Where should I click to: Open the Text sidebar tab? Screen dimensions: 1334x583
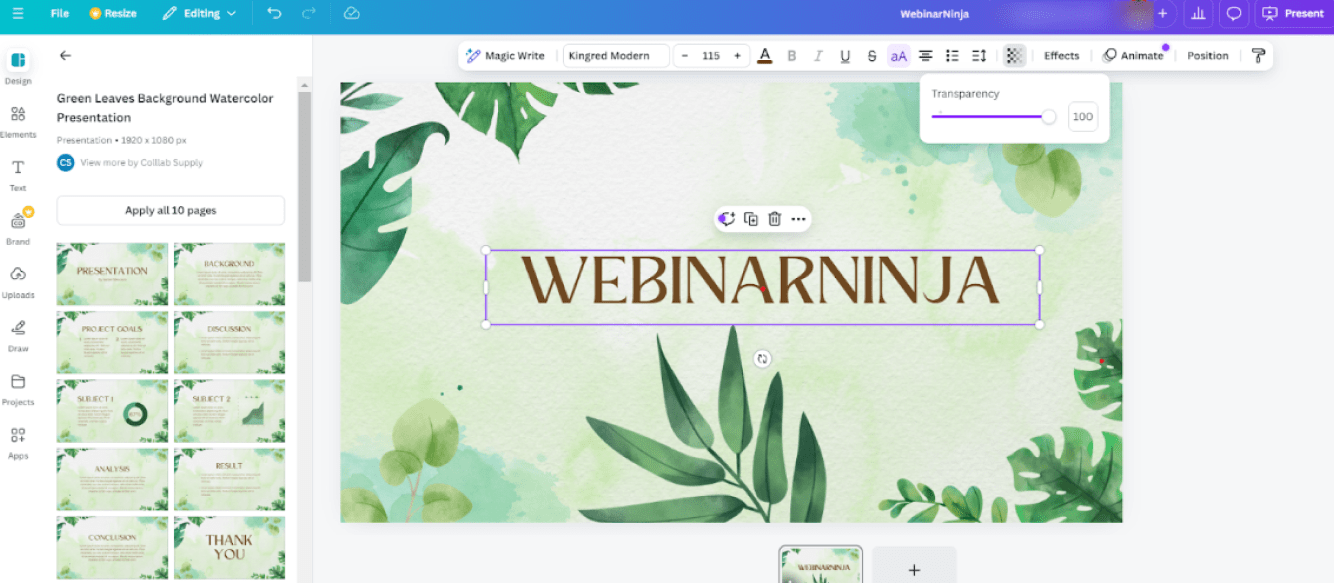pyautogui.click(x=18, y=175)
